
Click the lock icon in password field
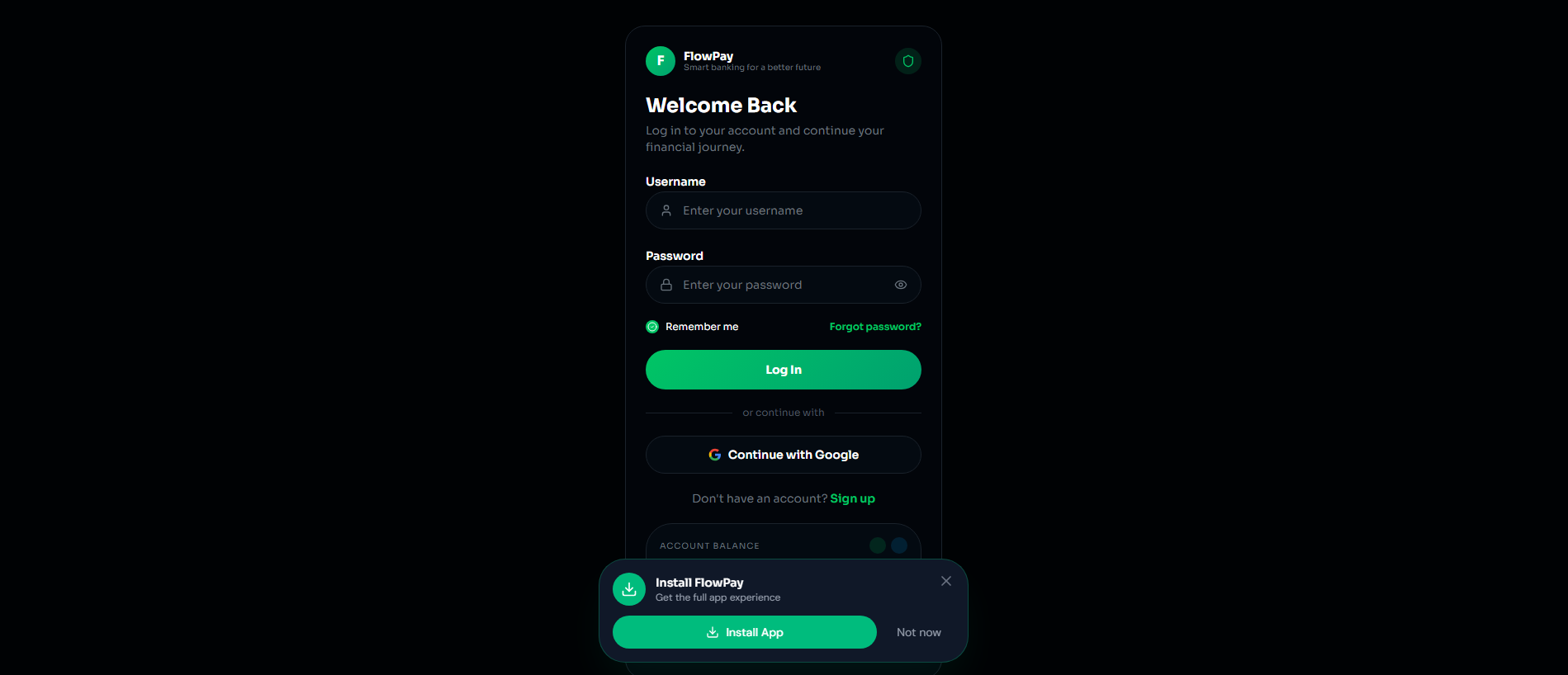[x=666, y=285]
